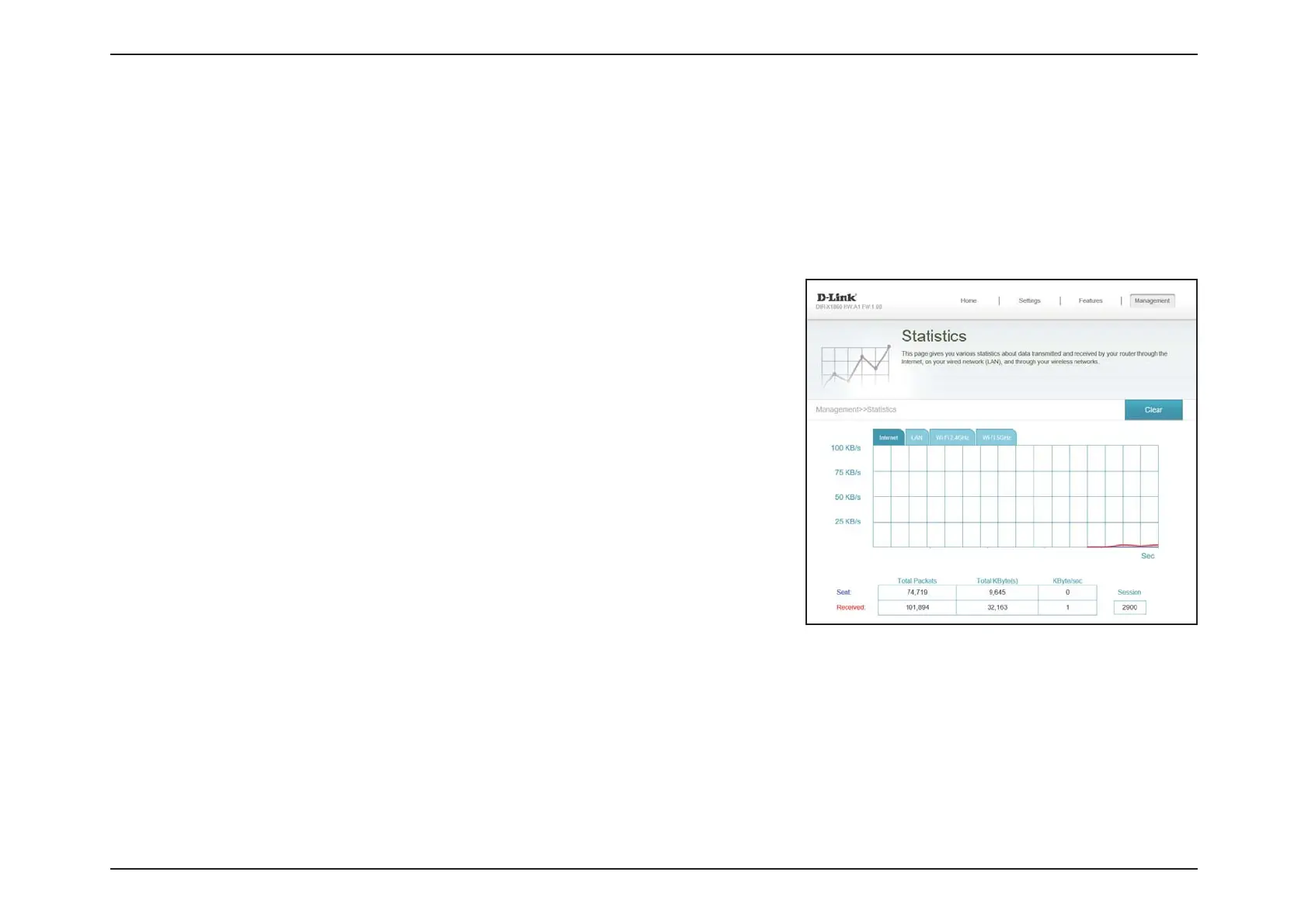This screenshot has height=924, width=1308.
Task: Click the Received total KBytes value 32,163
Action: (x=997, y=607)
